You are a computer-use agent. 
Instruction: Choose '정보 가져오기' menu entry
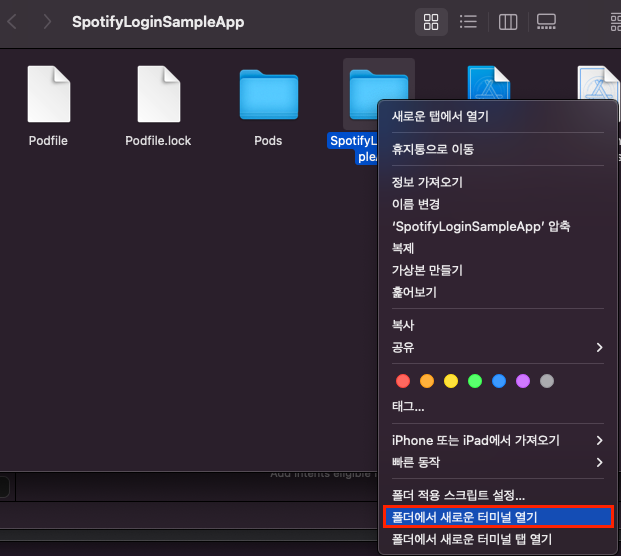[x=498, y=182]
